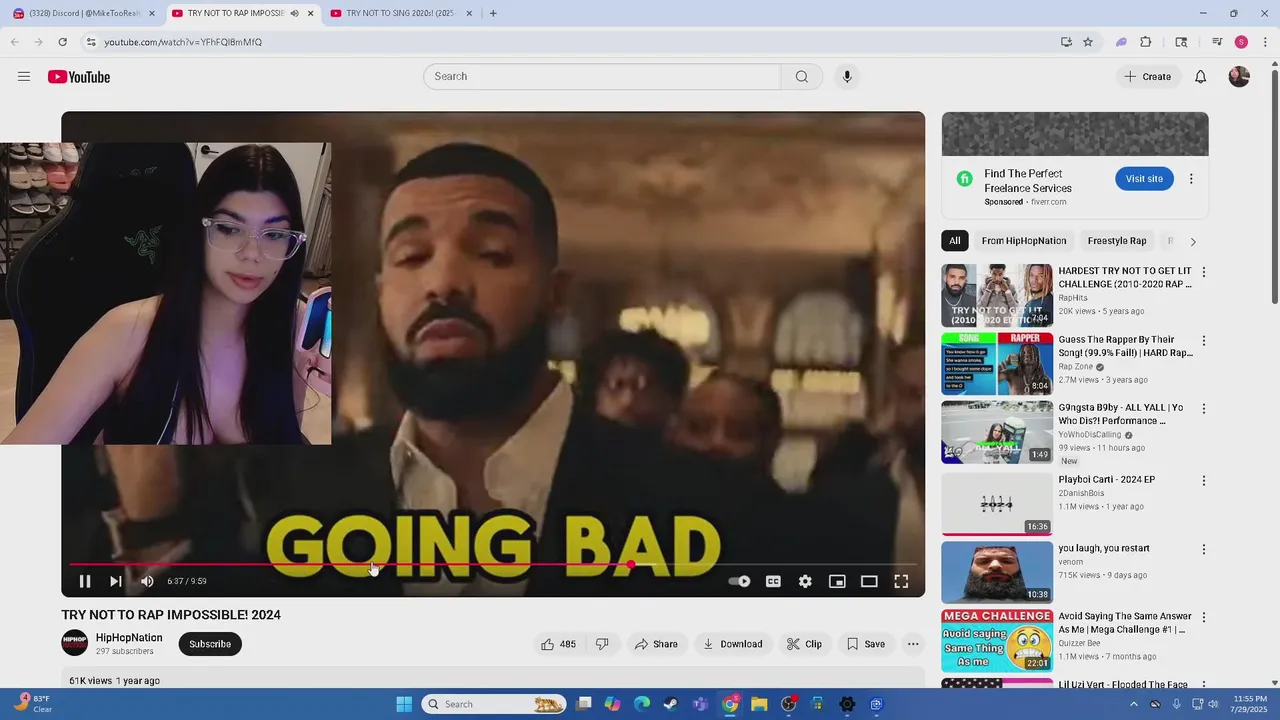1280x720 pixels.
Task: Bookmark this page with star icon
Action: tap(1088, 42)
